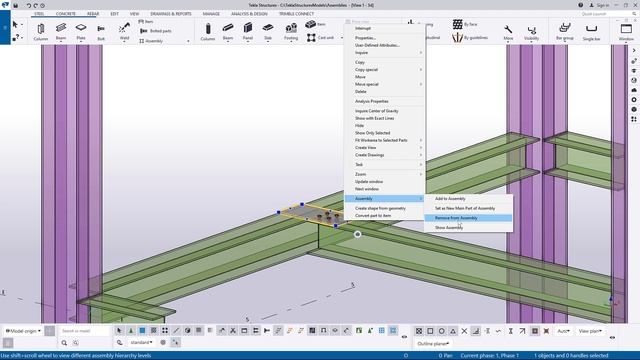
Task: Open the rebar More wrench tool
Action: (x=508, y=32)
